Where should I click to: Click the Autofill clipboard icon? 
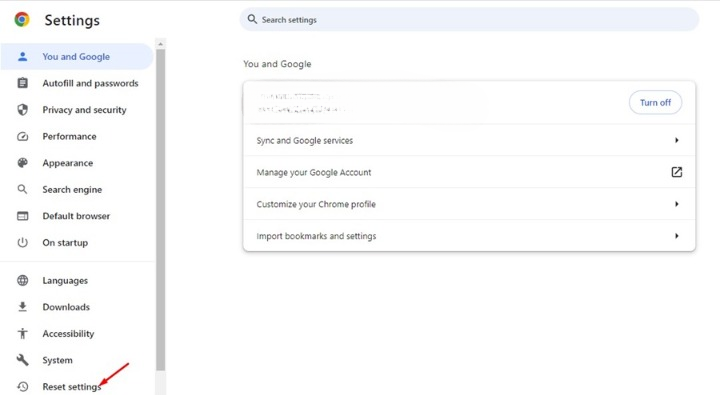point(22,83)
